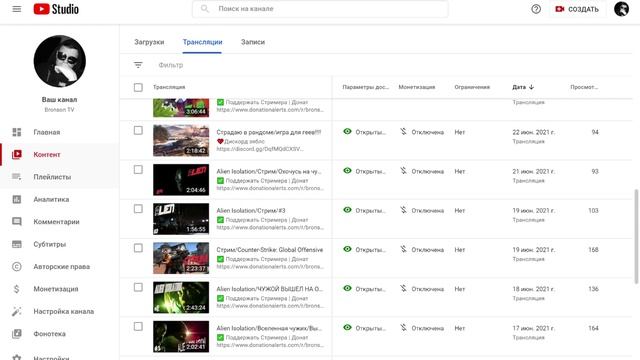
Task: Change visibility of 18 июн. stream
Action: coord(364,289)
